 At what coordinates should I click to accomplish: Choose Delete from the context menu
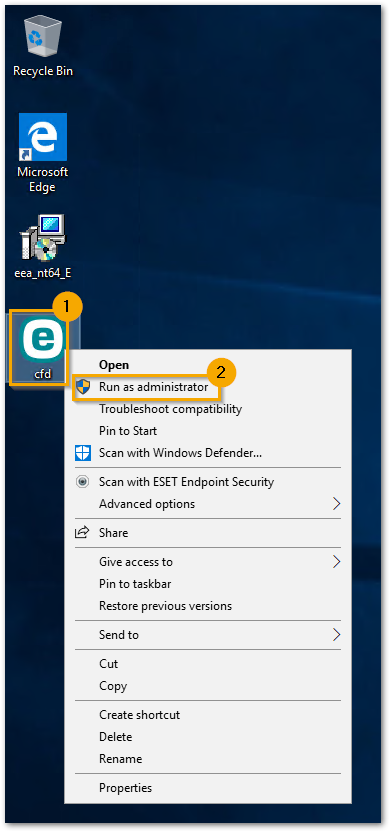pyautogui.click(x=208, y=737)
